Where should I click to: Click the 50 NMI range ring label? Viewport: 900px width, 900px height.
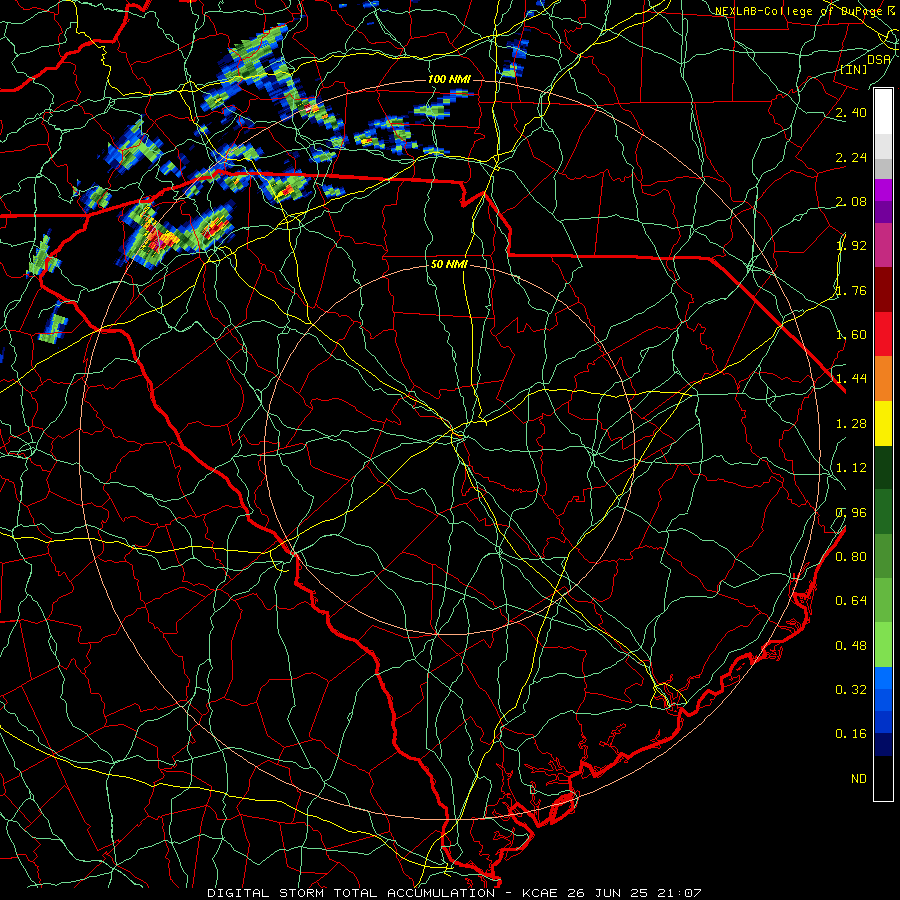pos(449,265)
